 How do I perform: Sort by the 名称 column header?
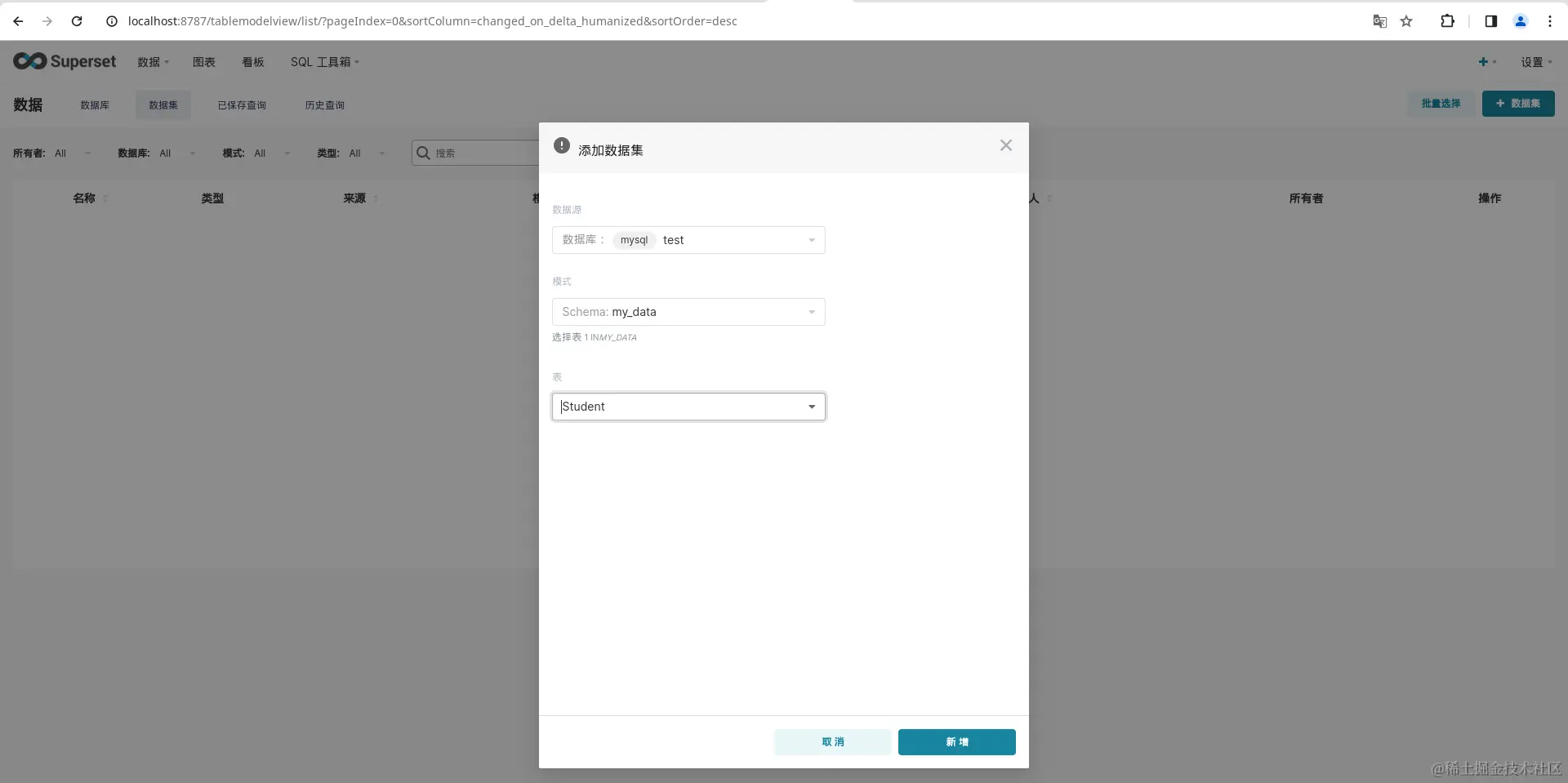(84, 198)
